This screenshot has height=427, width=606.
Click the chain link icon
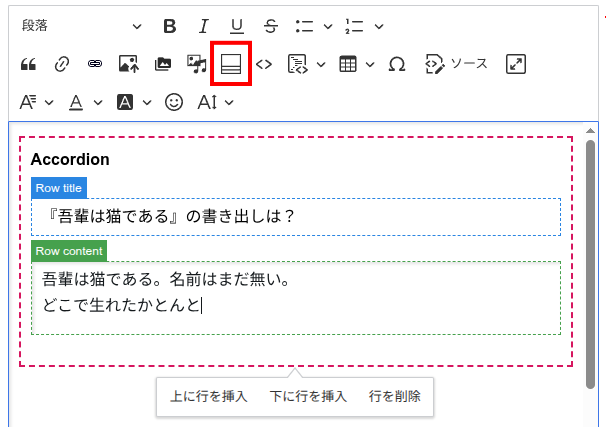pyautogui.click(x=95, y=64)
